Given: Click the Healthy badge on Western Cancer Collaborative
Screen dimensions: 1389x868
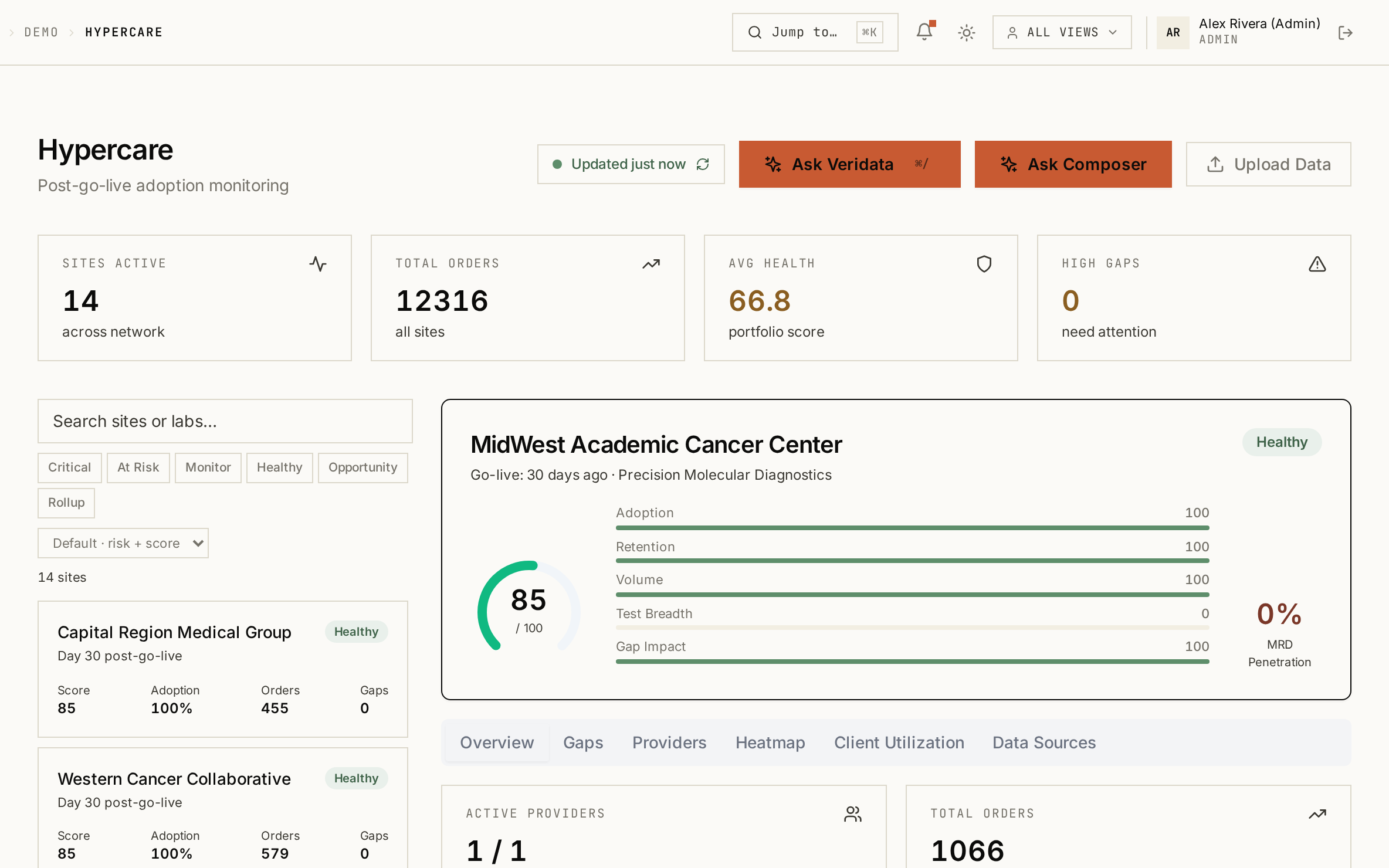Looking at the screenshot, I should pyautogui.click(x=357, y=778).
